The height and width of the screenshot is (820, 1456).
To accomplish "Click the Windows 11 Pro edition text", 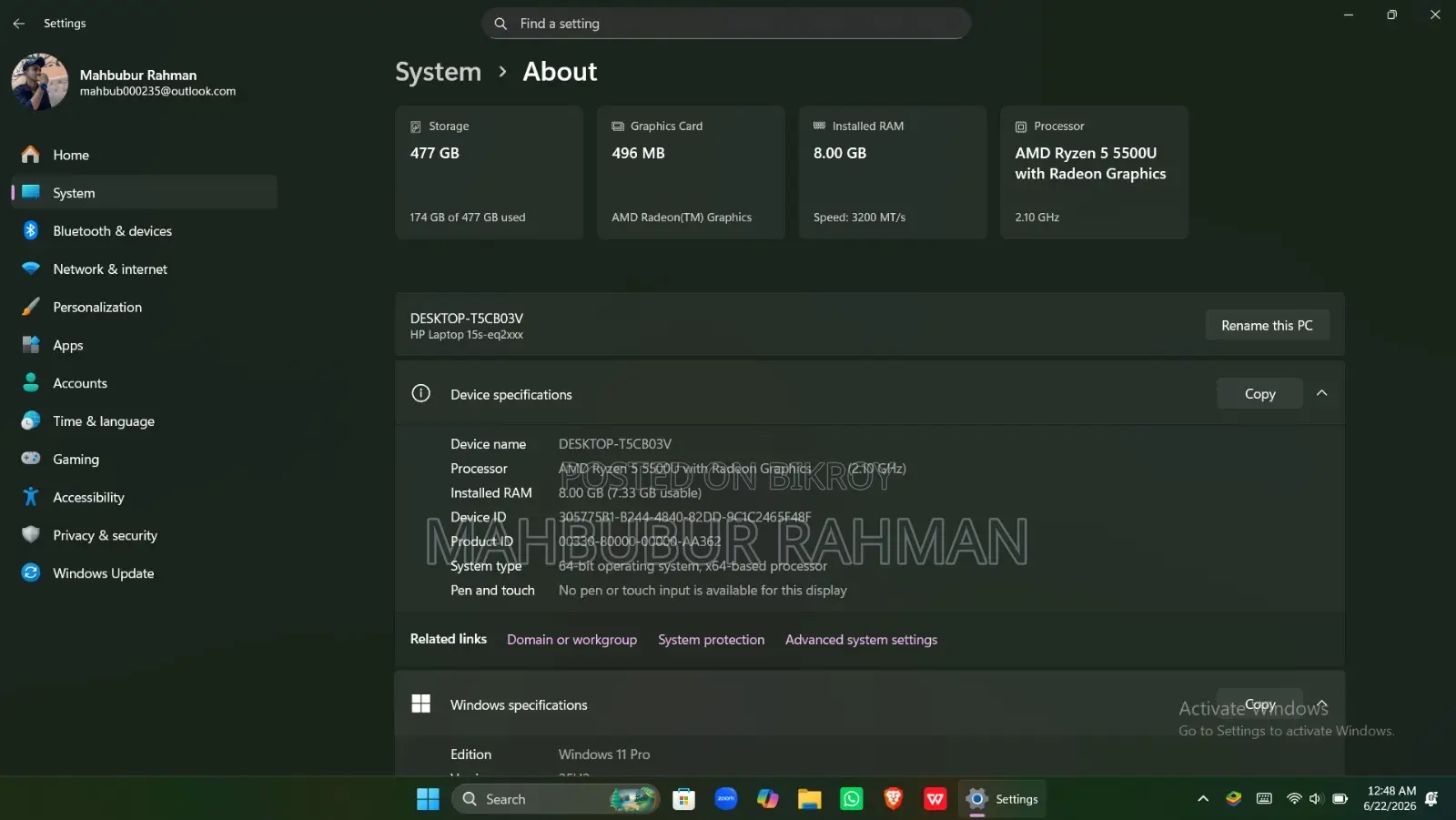I will click(604, 754).
